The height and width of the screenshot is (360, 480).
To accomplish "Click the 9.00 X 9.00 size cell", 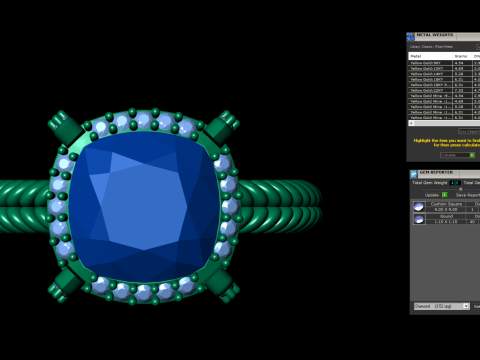I will point(446,209).
